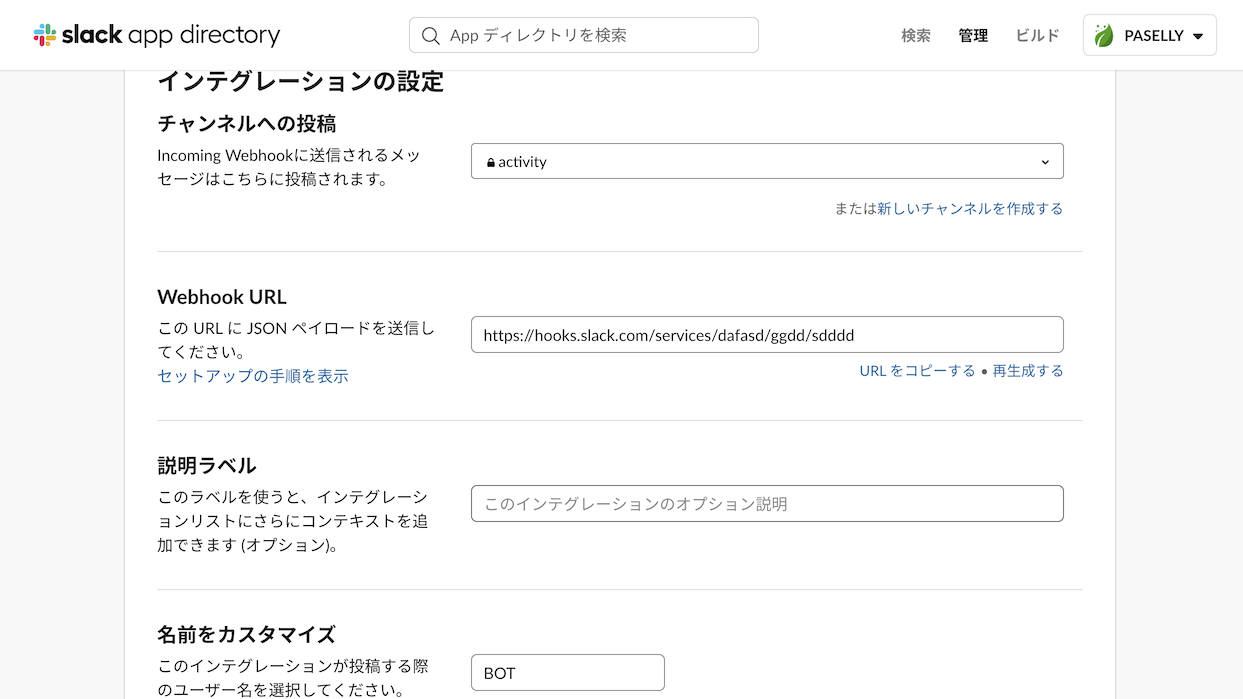Show the セットアップの手順を表示 instructions link
The width and height of the screenshot is (1243, 699).
(253, 376)
